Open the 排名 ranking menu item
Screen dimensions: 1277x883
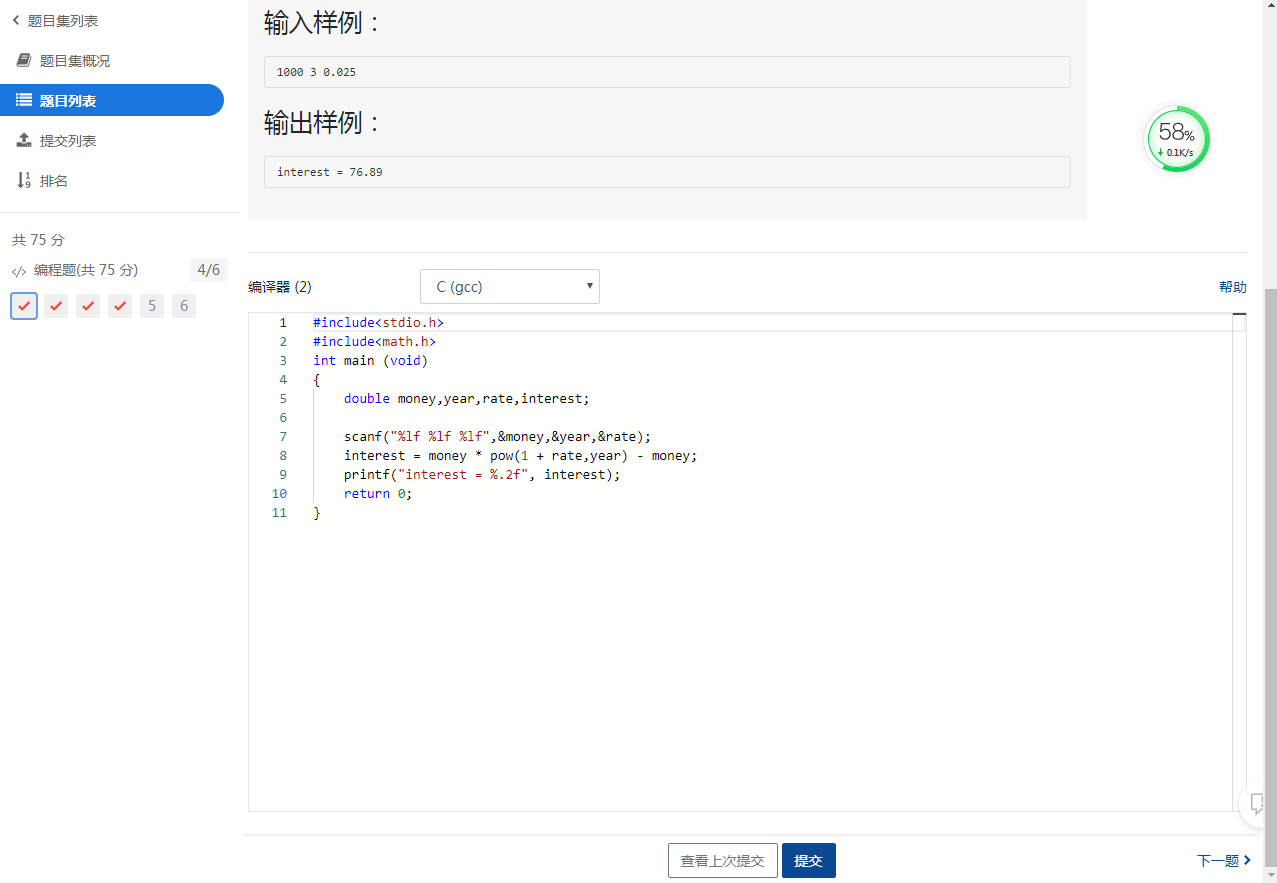[x=54, y=181]
